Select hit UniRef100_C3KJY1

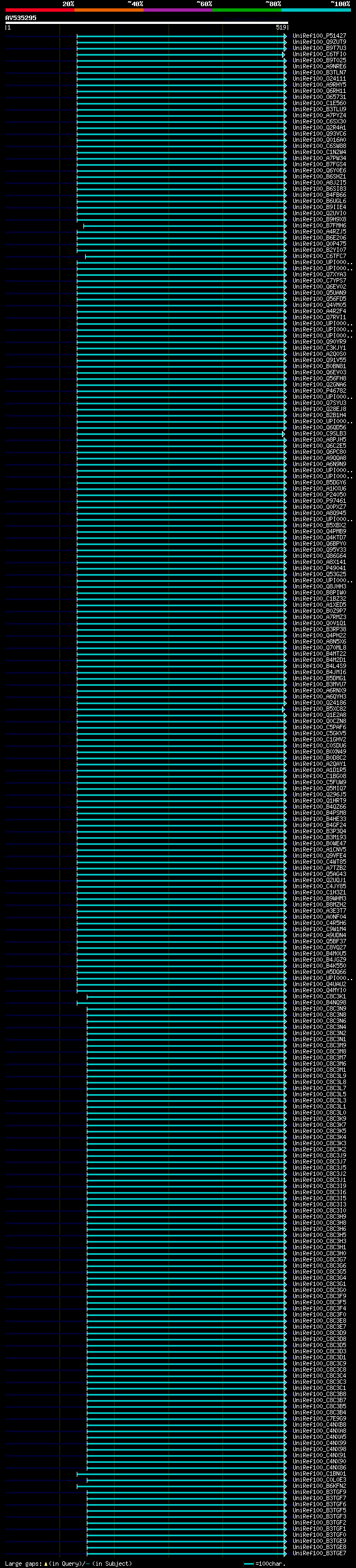tap(319, 348)
